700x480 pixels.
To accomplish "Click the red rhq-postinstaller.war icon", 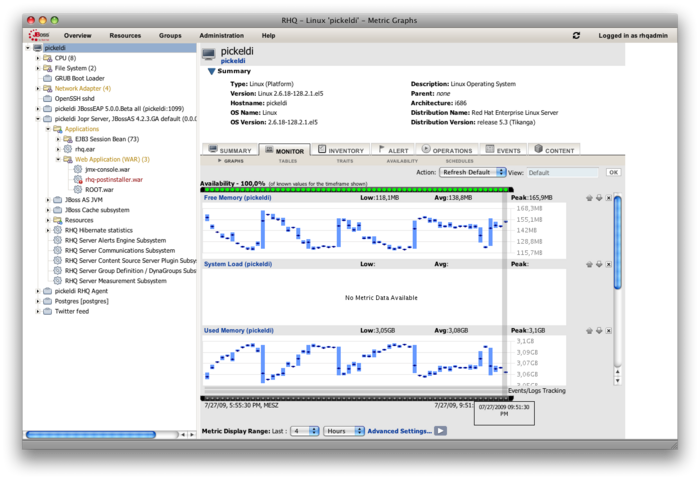I will (78, 179).
